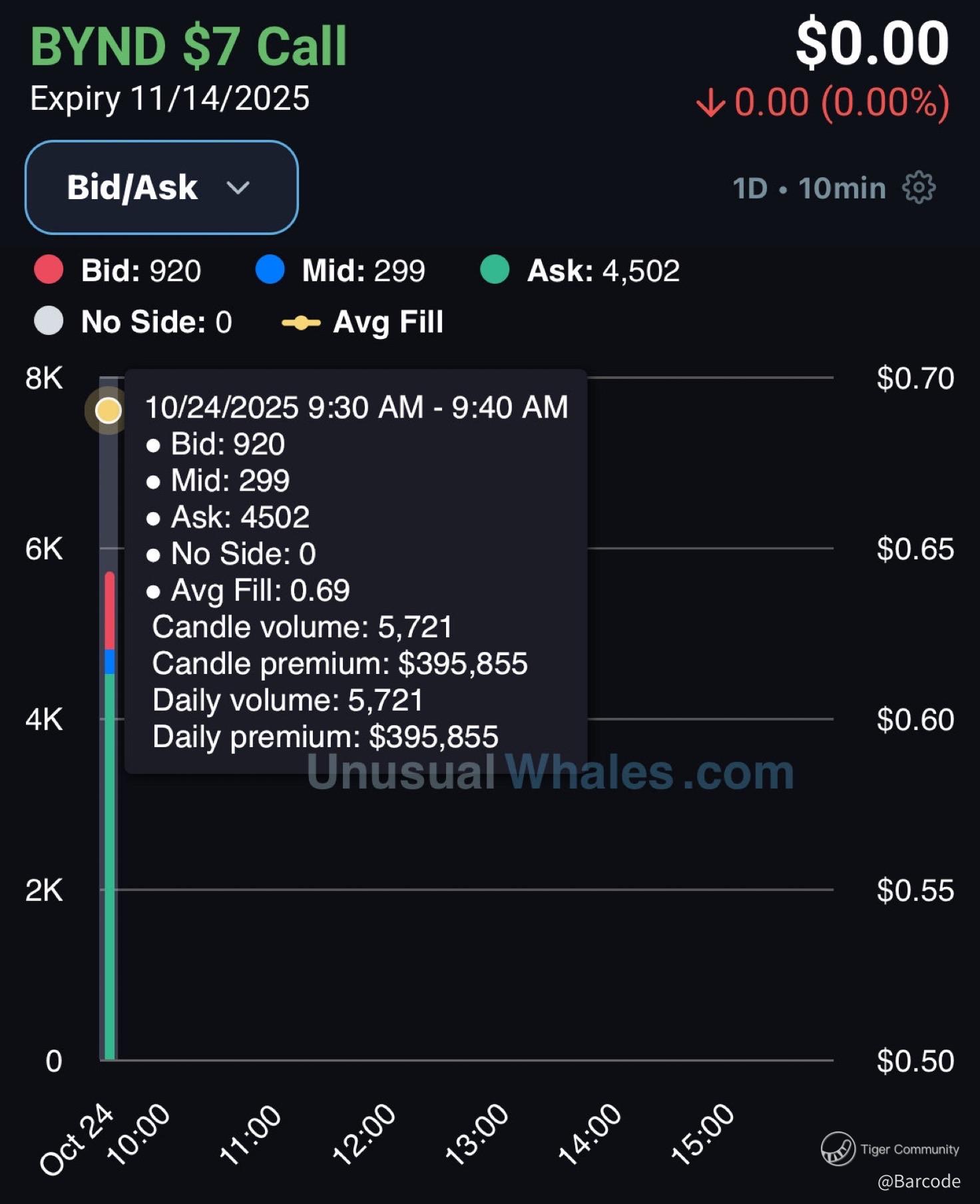Open chart settings gear icon
The height and width of the screenshot is (1204, 980).
tap(919, 188)
